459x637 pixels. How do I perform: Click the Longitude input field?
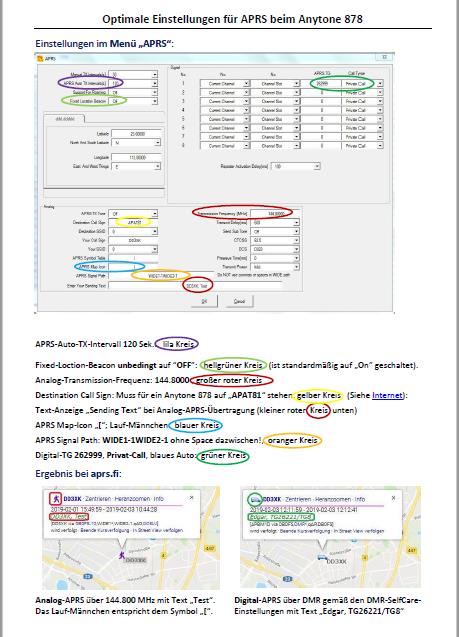[136, 157]
